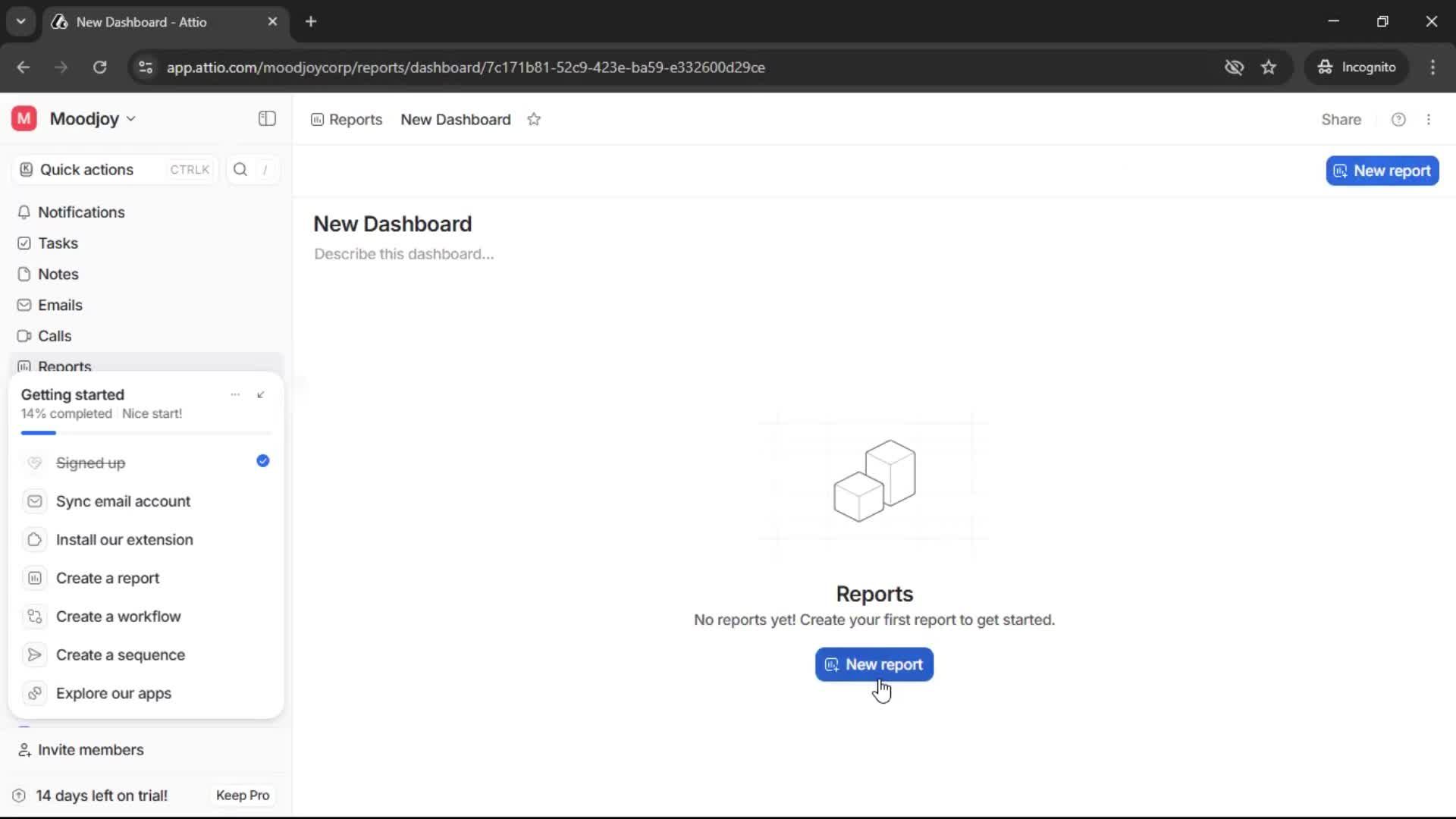This screenshot has width=1456, height=819.
Task: Open the Calls section
Action: pyautogui.click(x=54, y=336)
